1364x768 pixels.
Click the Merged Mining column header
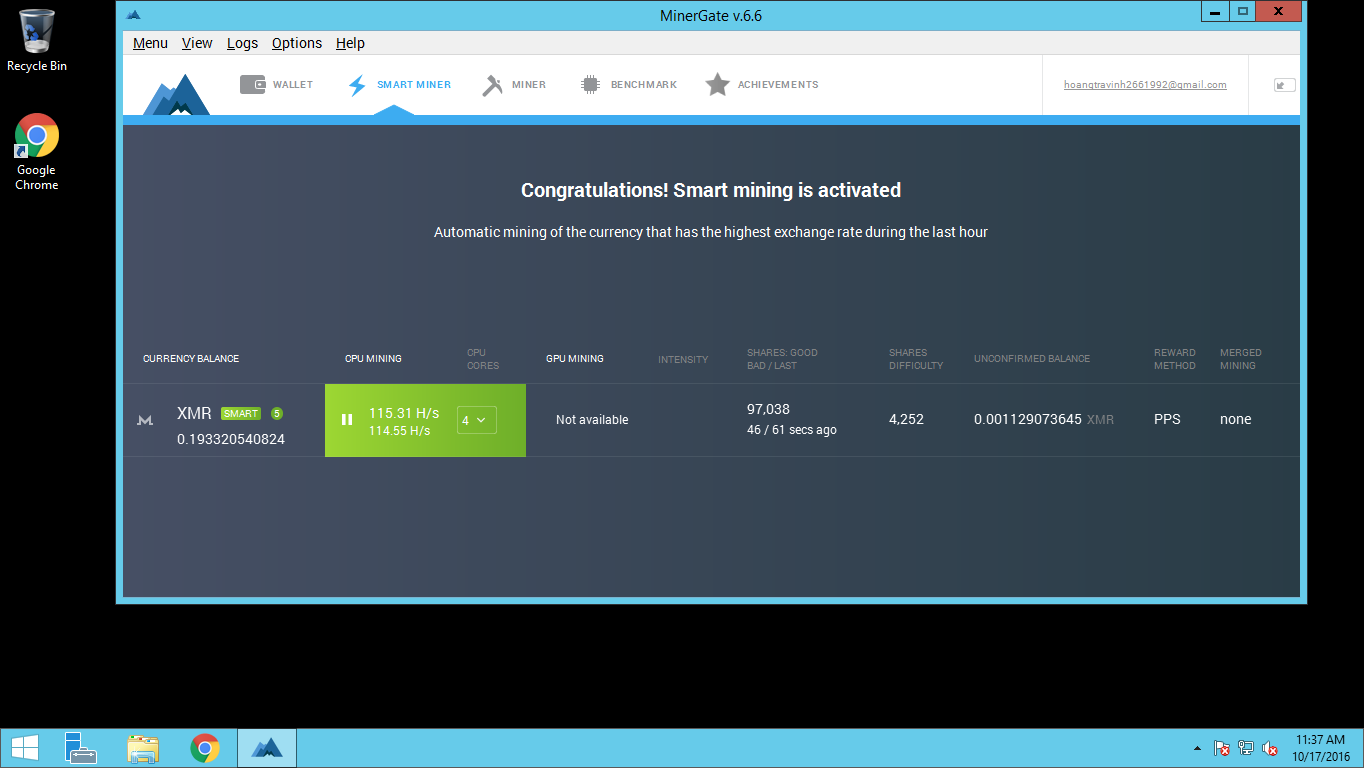(x=1241, y=359)
